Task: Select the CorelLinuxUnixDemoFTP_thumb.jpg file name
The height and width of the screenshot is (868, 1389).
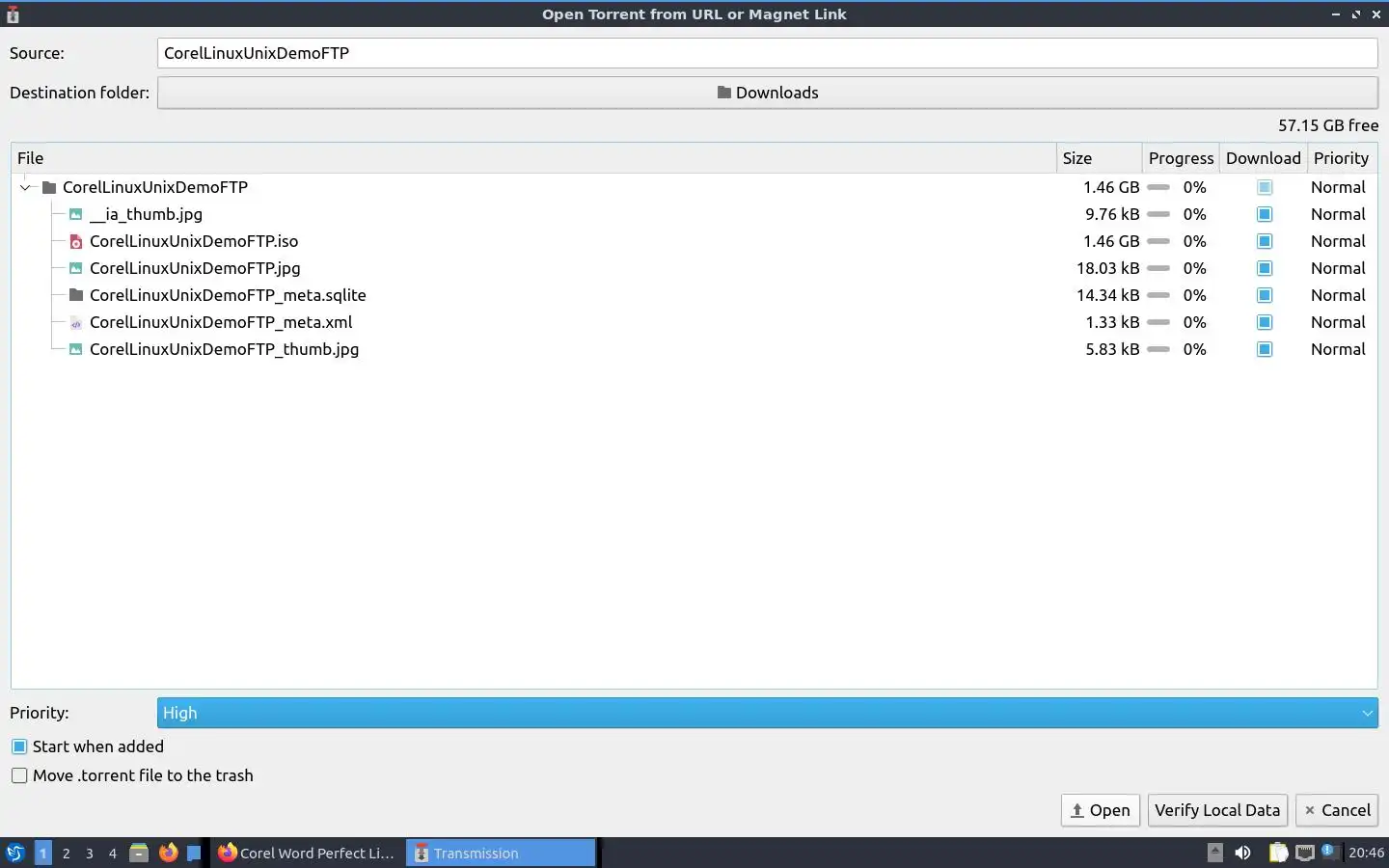Action: [224, 349]
